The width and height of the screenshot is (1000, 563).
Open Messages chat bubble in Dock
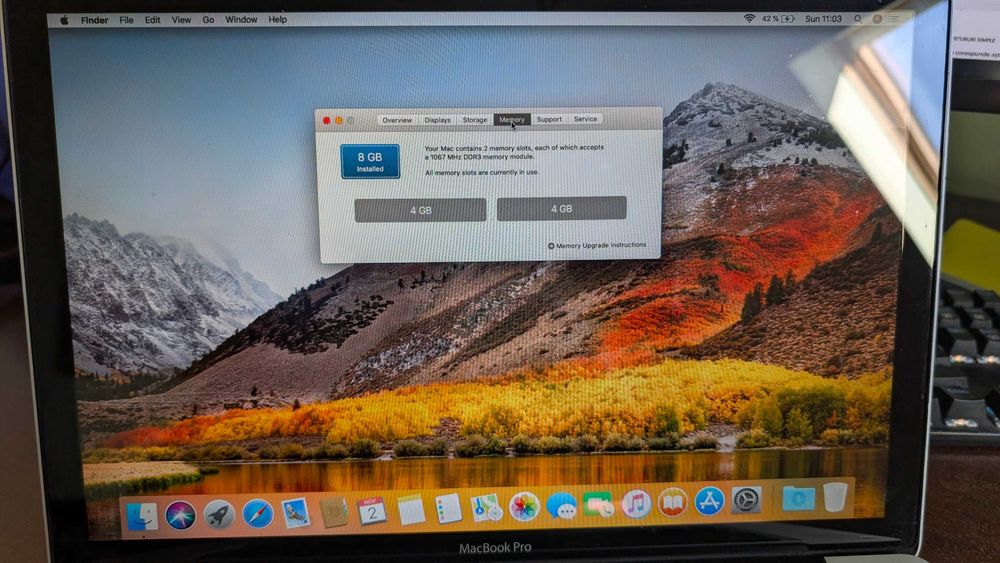tap(562, 506)
